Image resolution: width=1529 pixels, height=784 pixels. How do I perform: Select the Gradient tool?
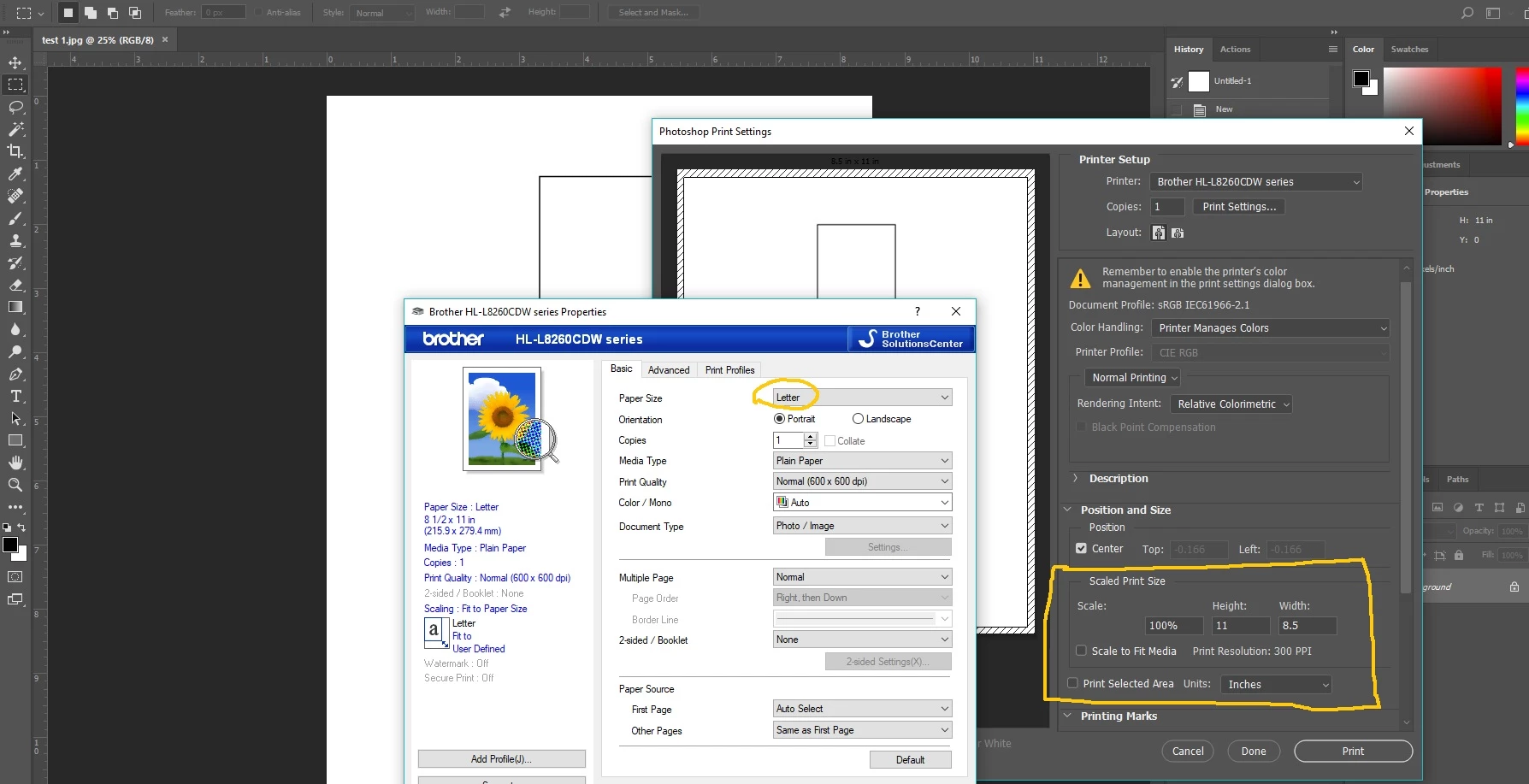tap(15, 307)
